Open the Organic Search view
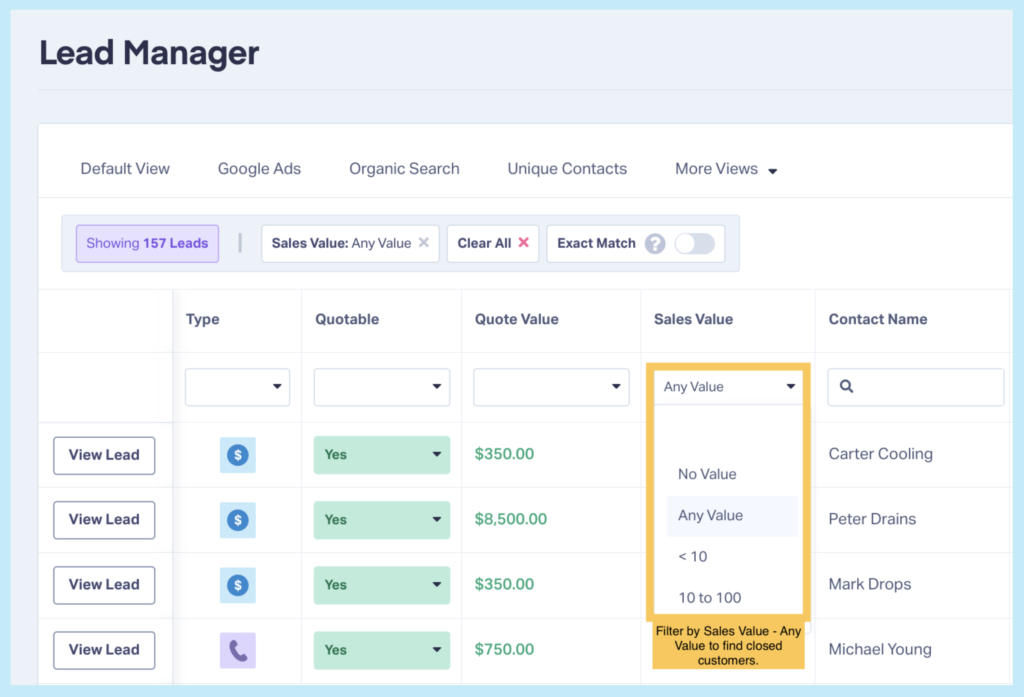The width and height of the screenshot is (1024, 697). click(404, 169)
